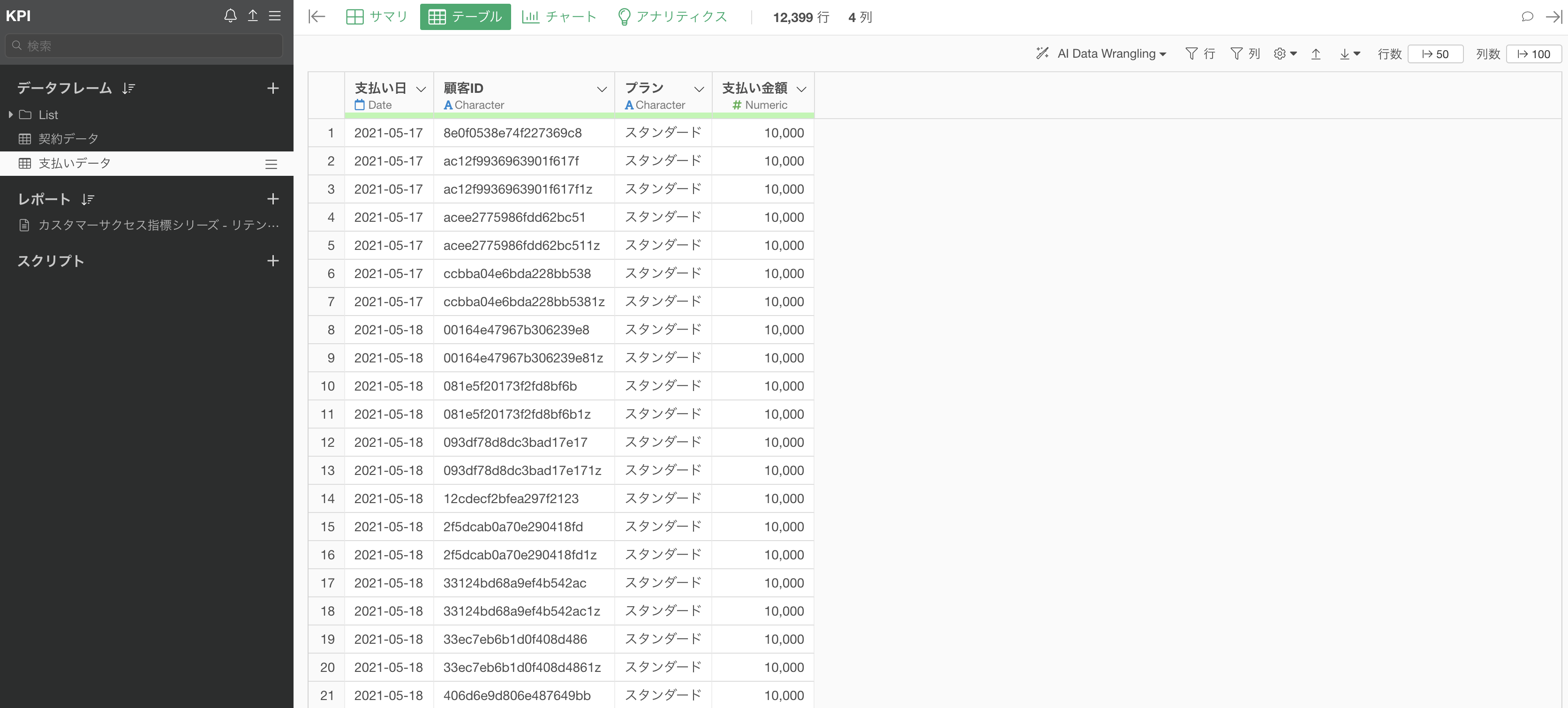Click the データフレーム section header
Viewport: 1568px width, 708px height.
point(65,88)
